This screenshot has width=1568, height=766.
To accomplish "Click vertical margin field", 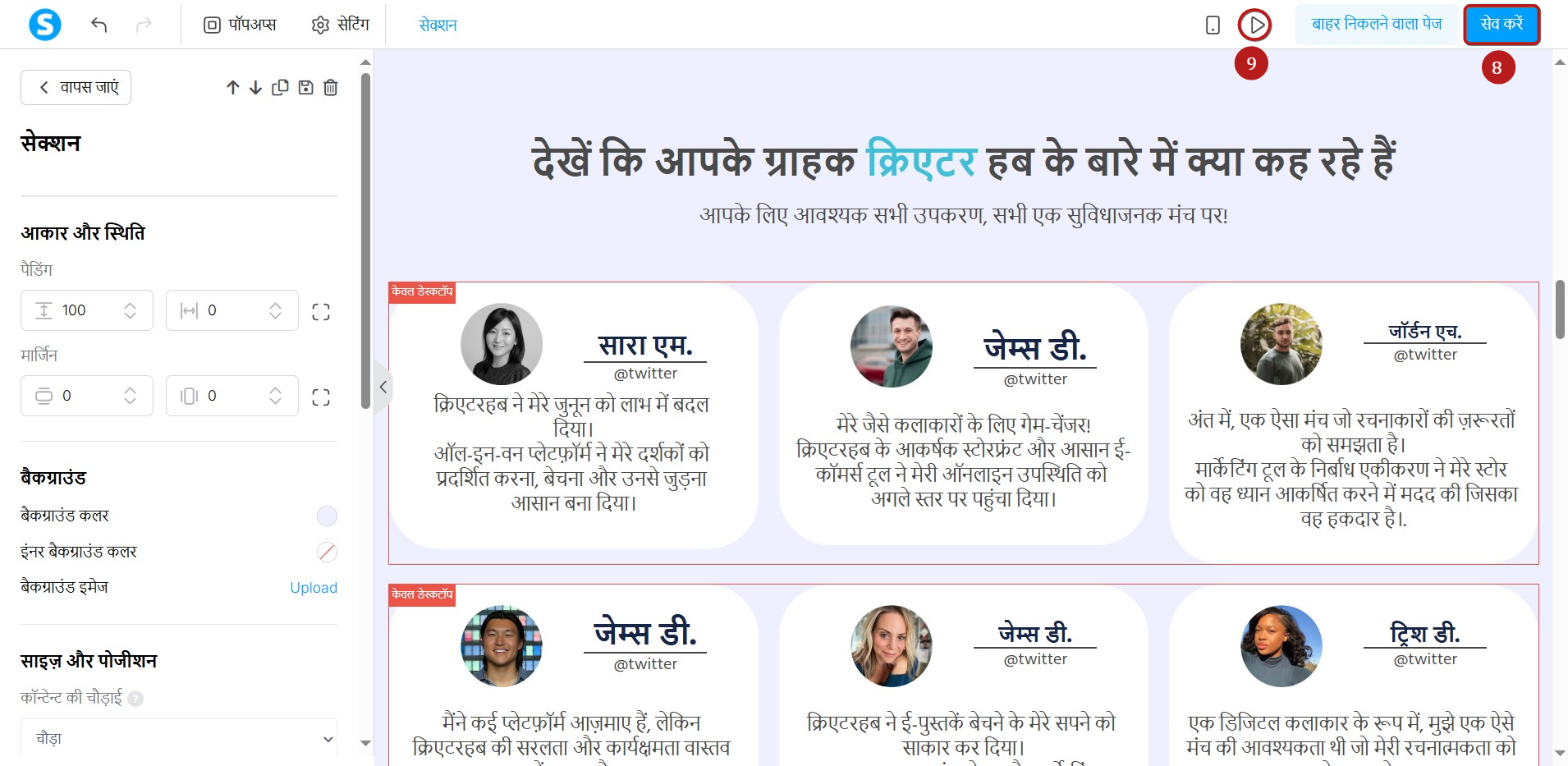I will (x=87, y=396).
